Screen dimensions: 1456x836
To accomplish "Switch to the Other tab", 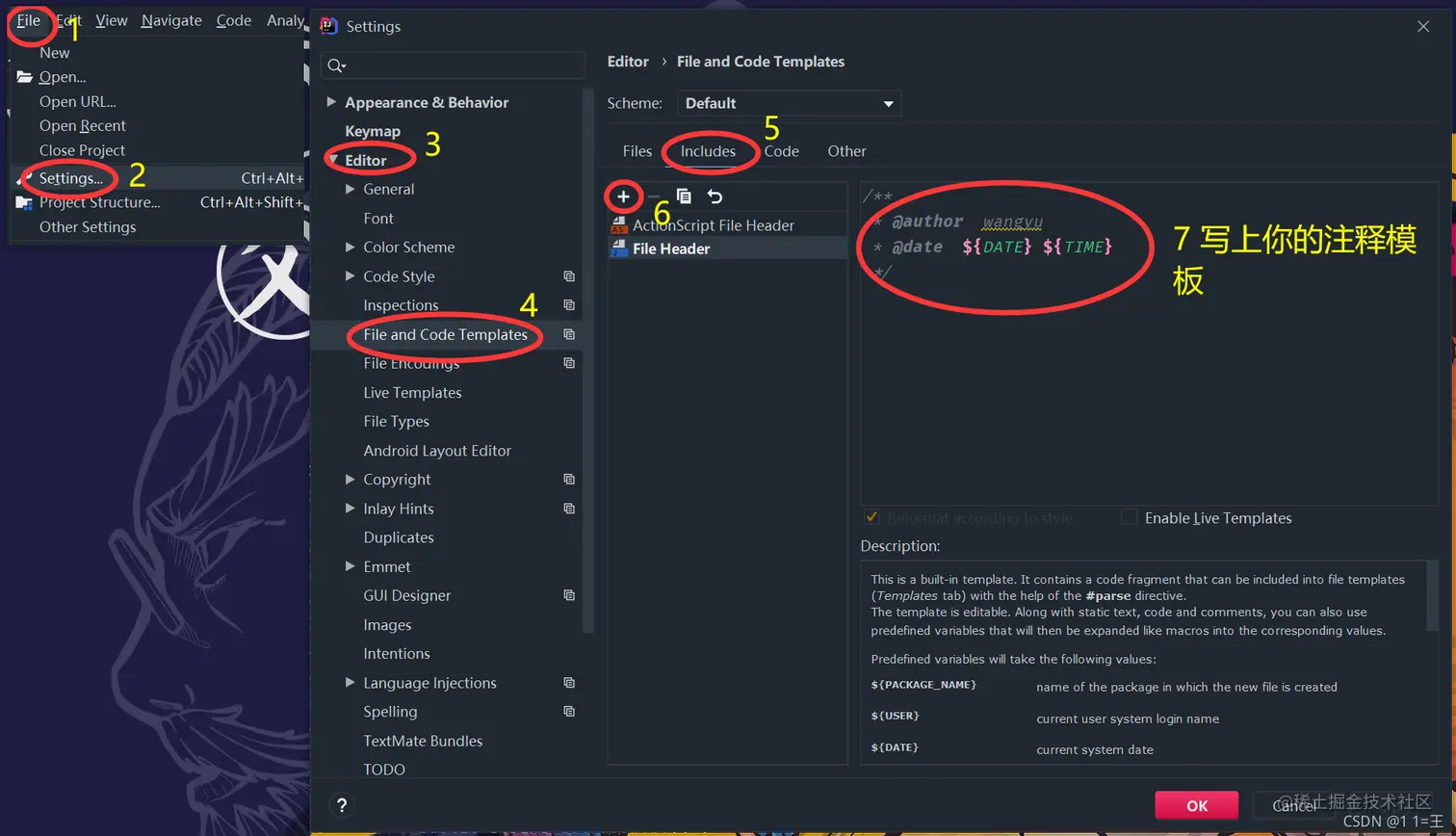I will pos(846,151).
